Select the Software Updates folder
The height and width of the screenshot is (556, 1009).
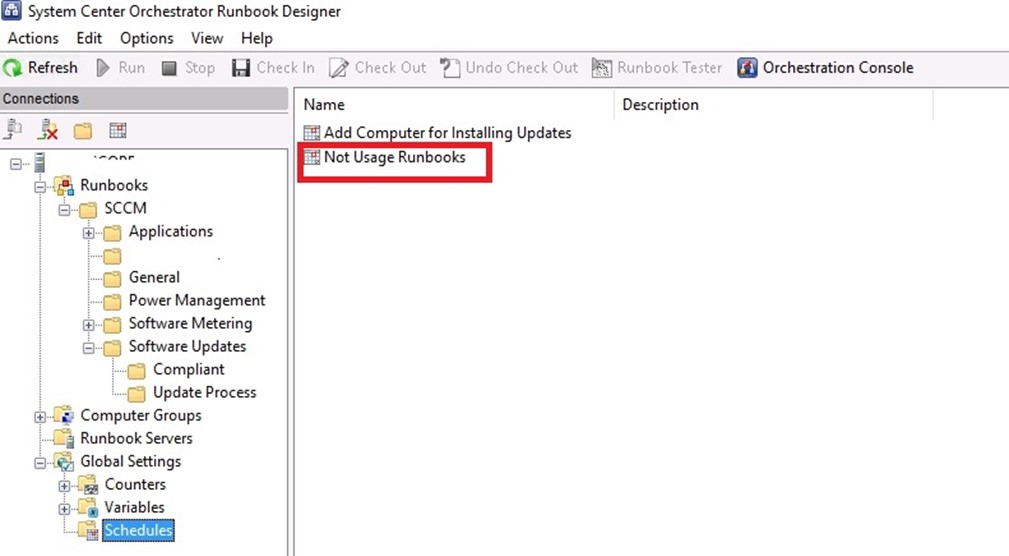(x=187, y=347)
